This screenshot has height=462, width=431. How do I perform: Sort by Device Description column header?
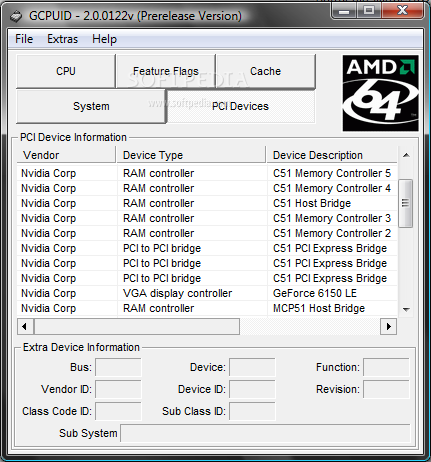[332, 155]
